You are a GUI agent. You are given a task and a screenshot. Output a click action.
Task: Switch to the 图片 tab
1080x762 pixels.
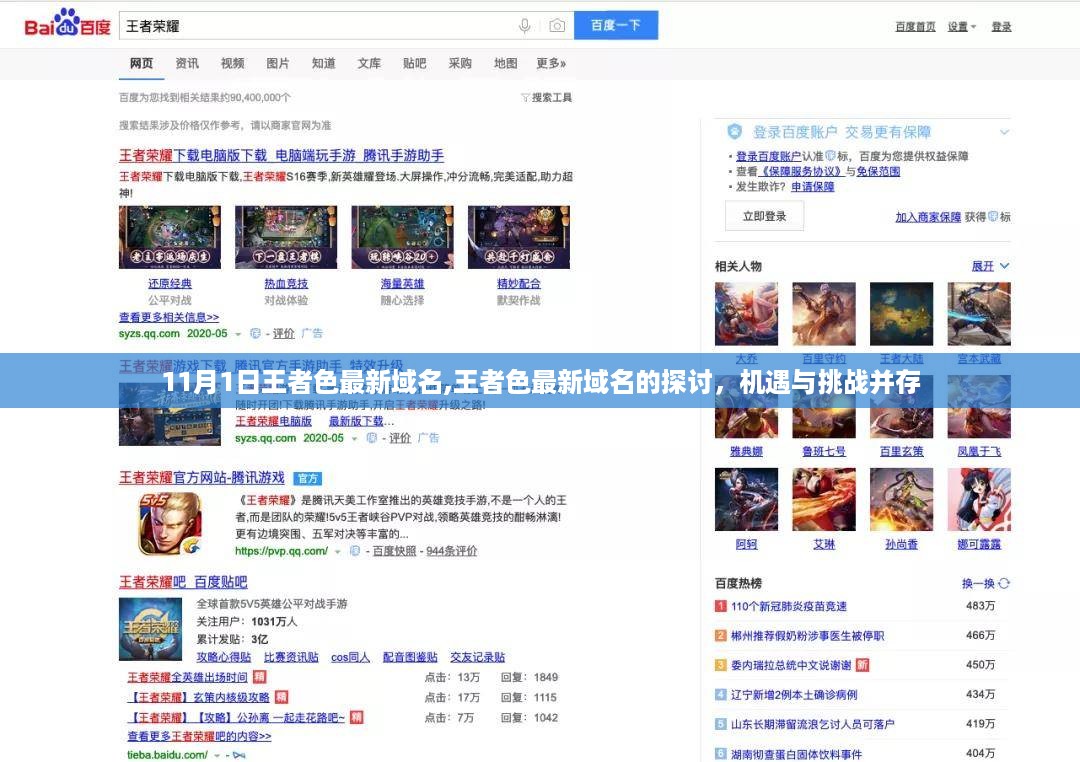278,63
